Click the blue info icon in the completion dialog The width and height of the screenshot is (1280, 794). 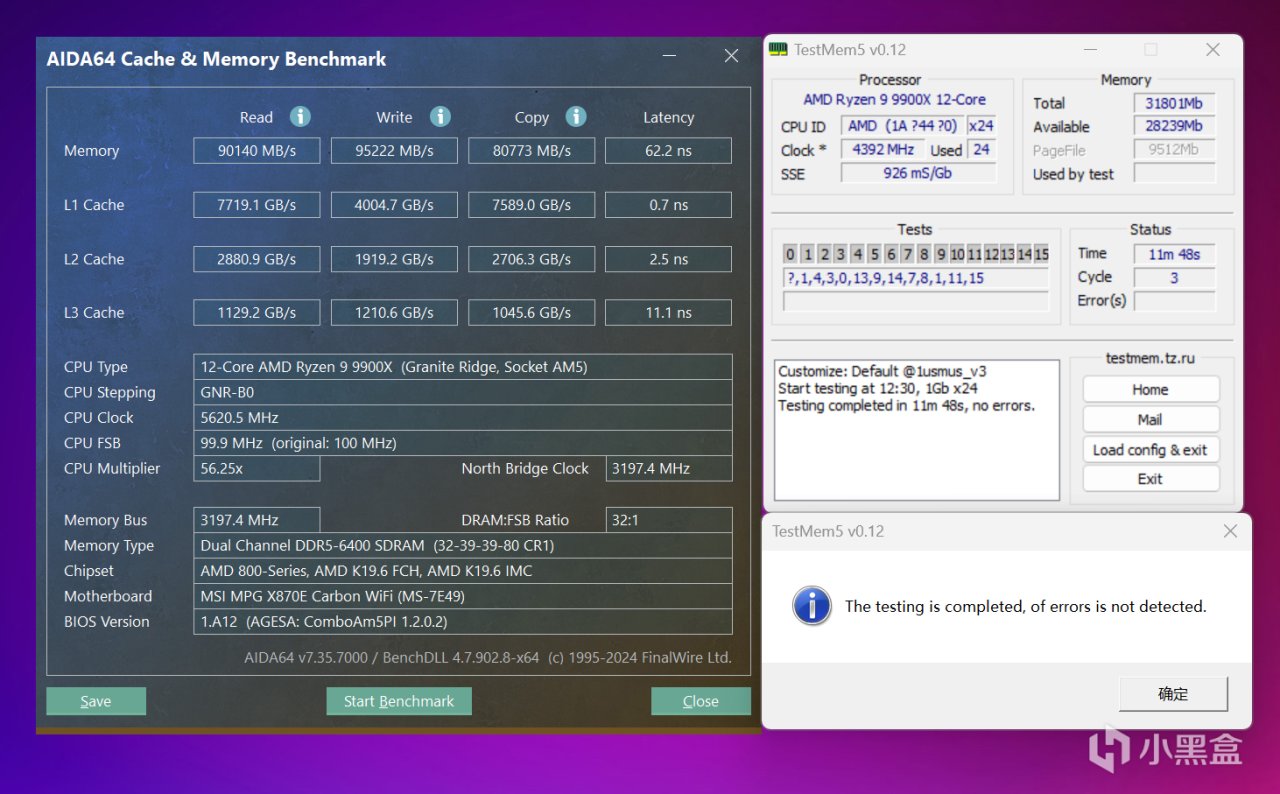[812, 606]
